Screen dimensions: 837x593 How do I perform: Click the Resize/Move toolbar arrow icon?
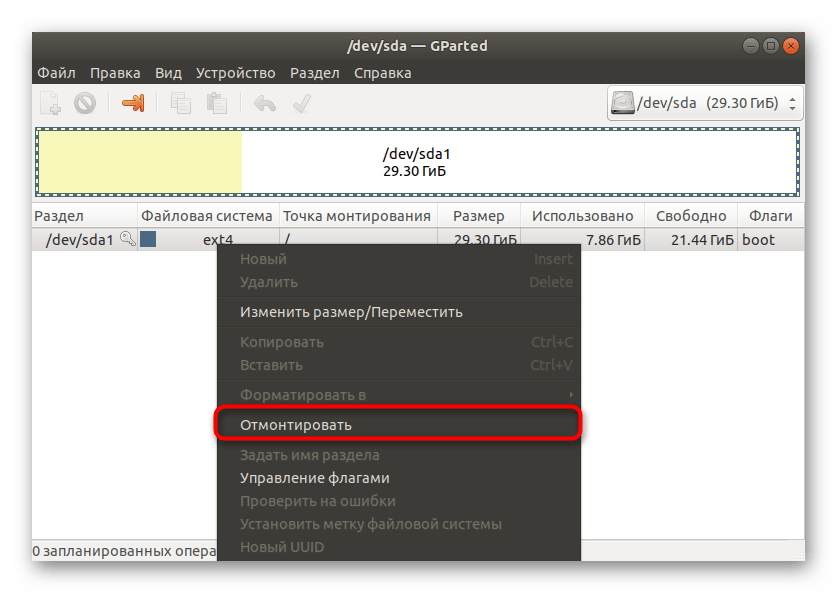pos(133,103)
